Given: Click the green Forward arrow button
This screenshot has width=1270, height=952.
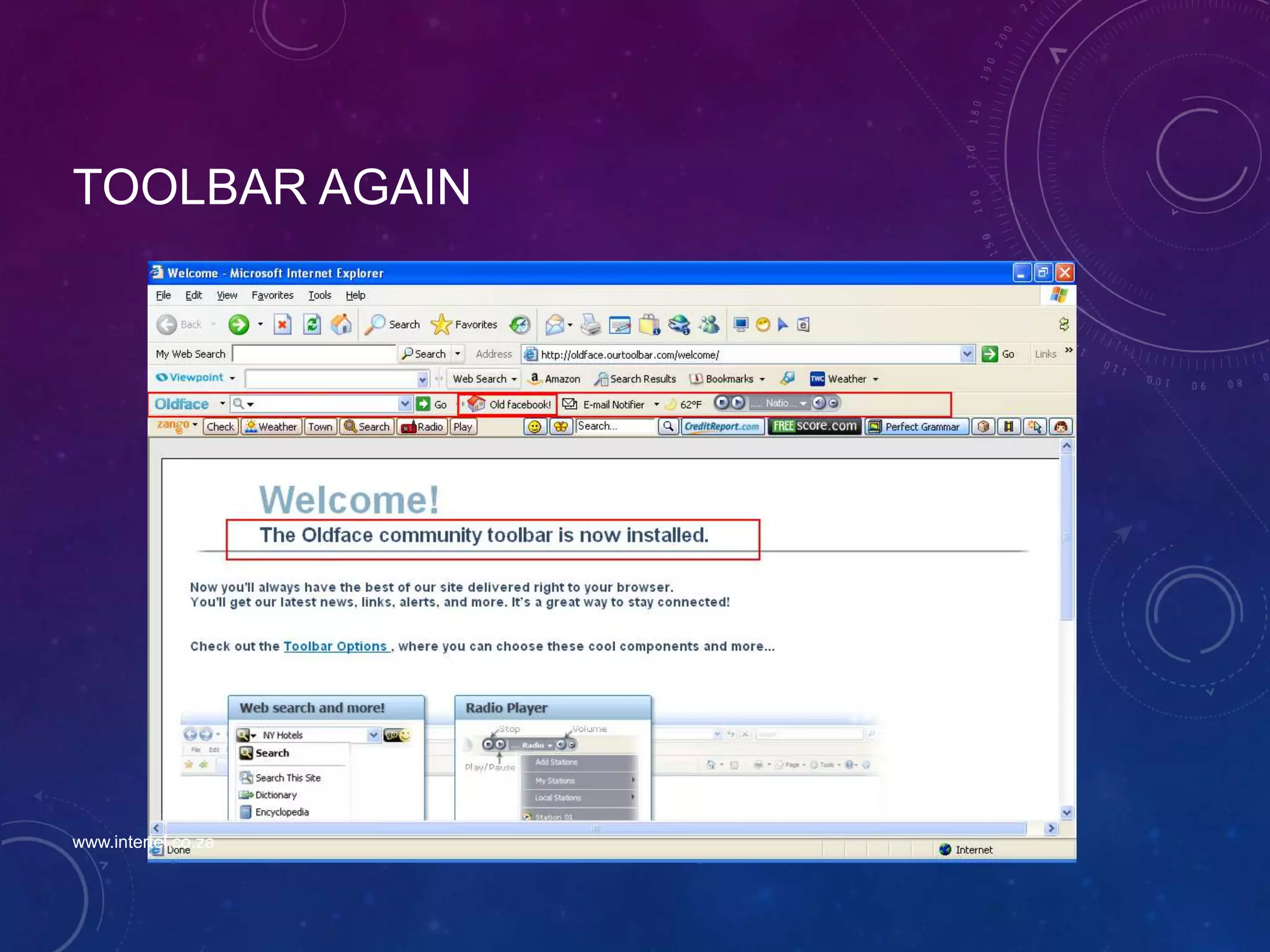Looking at the screenshot, I should click(239, 324).
